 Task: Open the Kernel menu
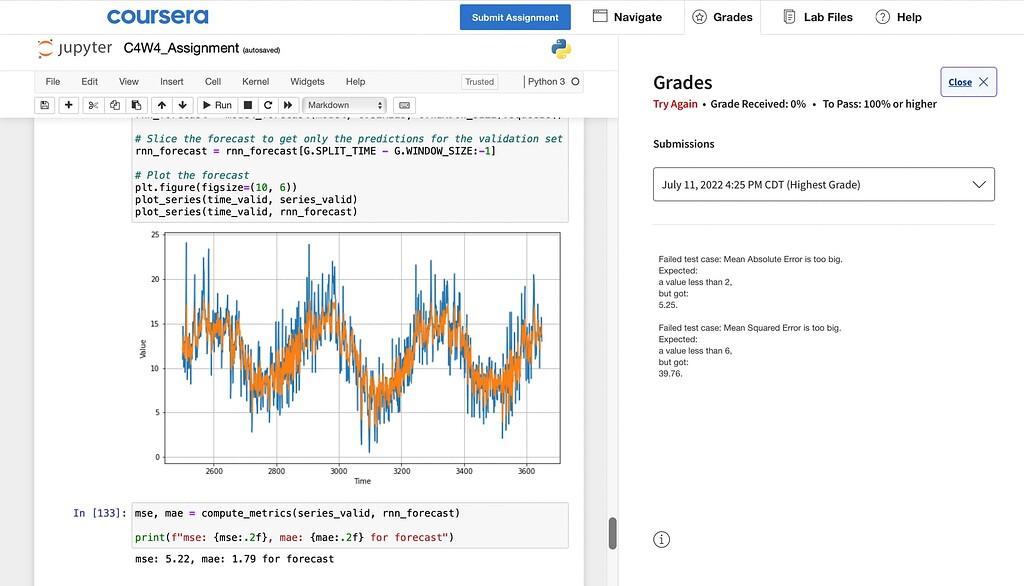point(255,81)
